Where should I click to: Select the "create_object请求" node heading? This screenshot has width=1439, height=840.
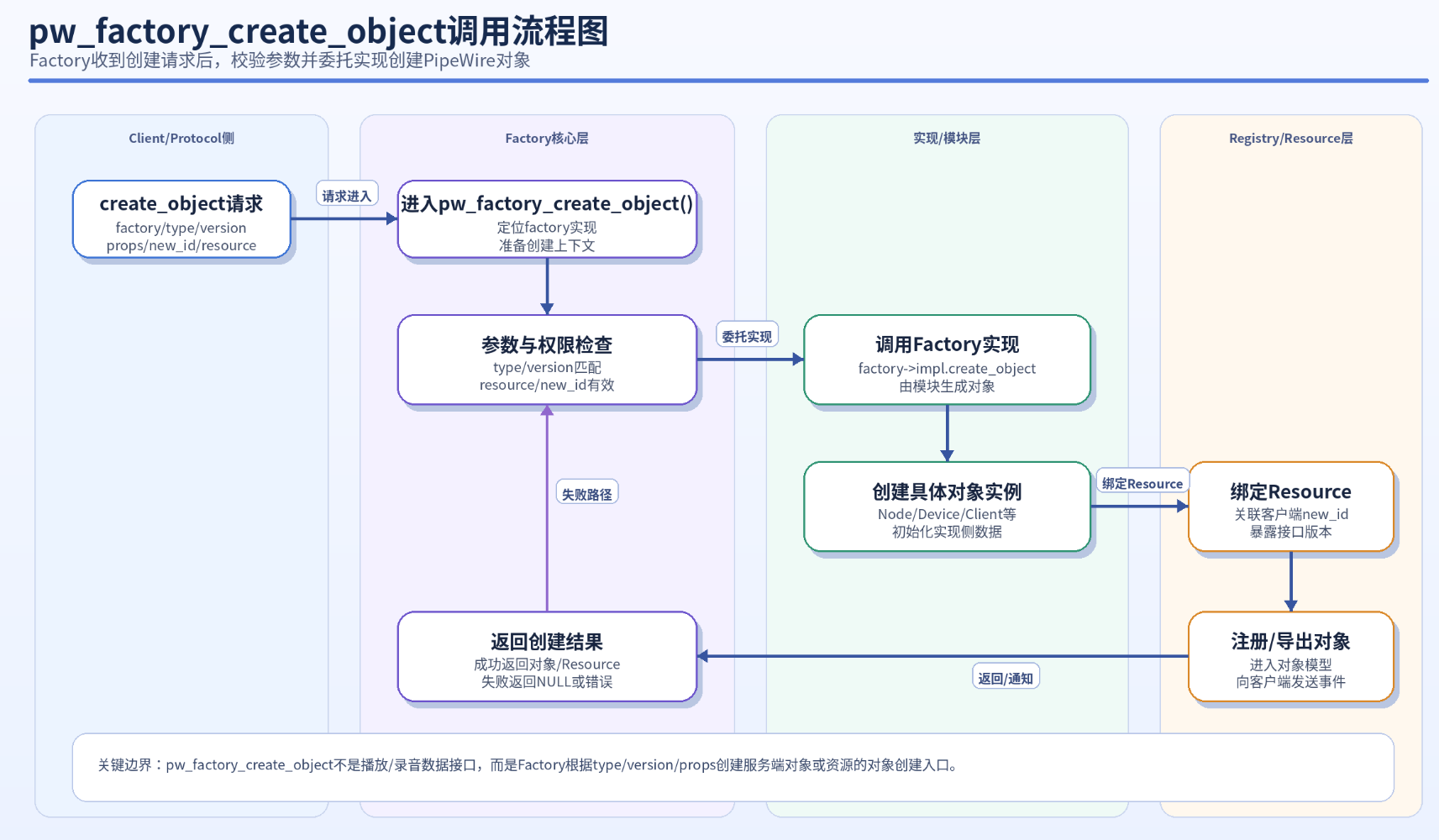pyautogui.click(x=181, y=204)
